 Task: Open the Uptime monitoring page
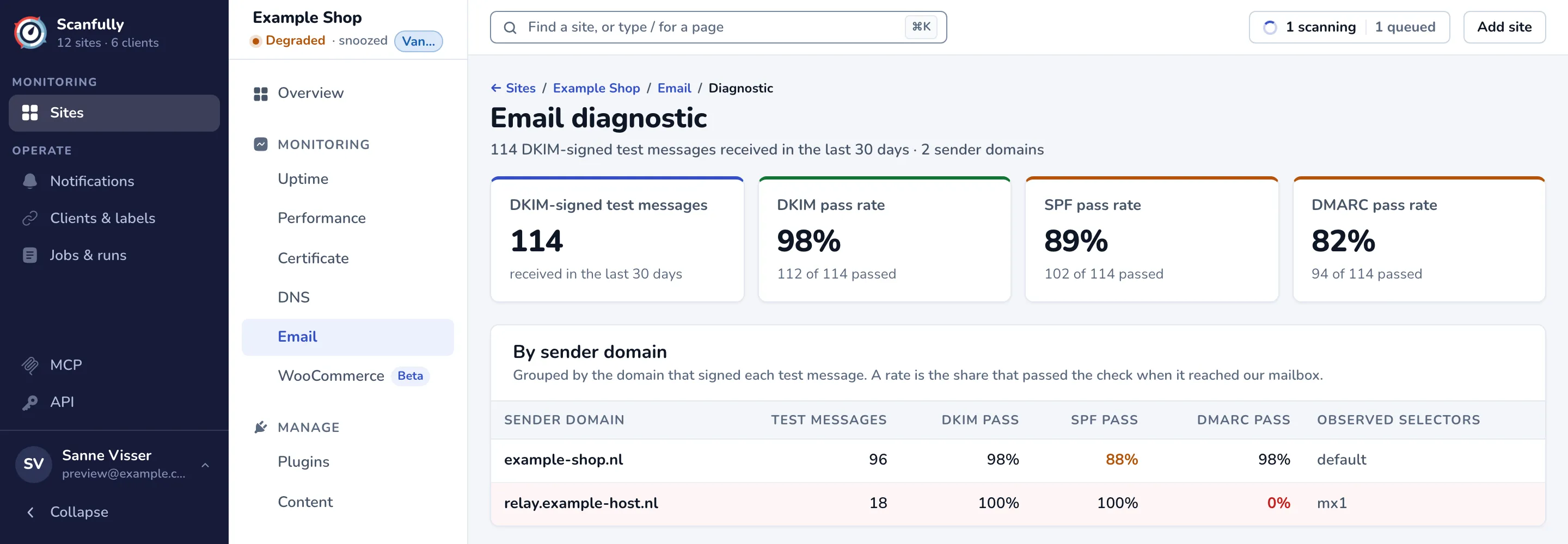tap(348, 179)
